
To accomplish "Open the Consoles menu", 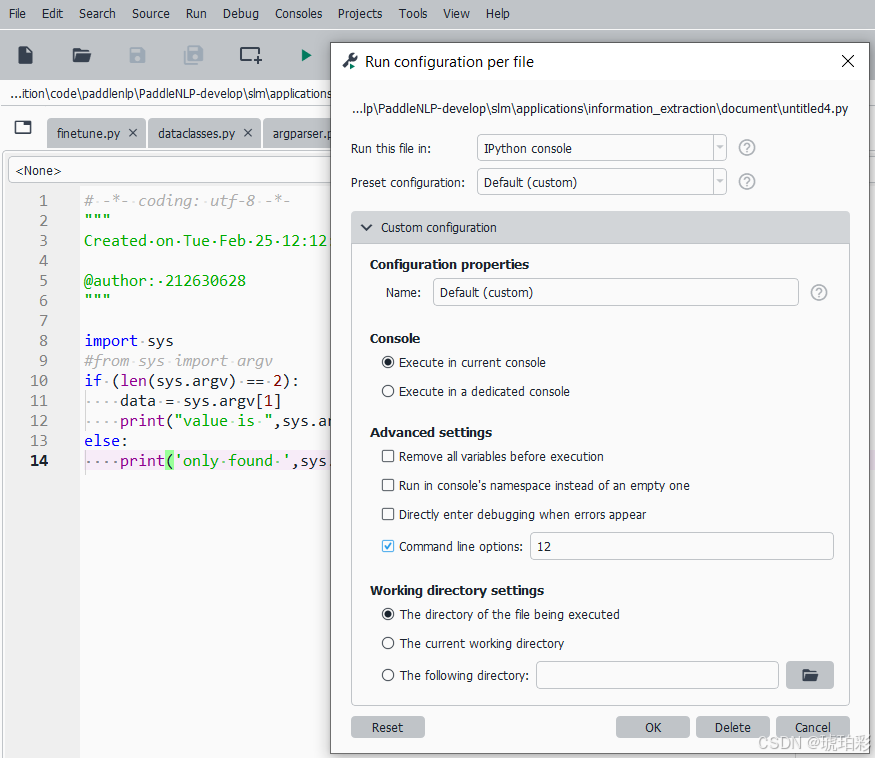I will coord(299,13).
